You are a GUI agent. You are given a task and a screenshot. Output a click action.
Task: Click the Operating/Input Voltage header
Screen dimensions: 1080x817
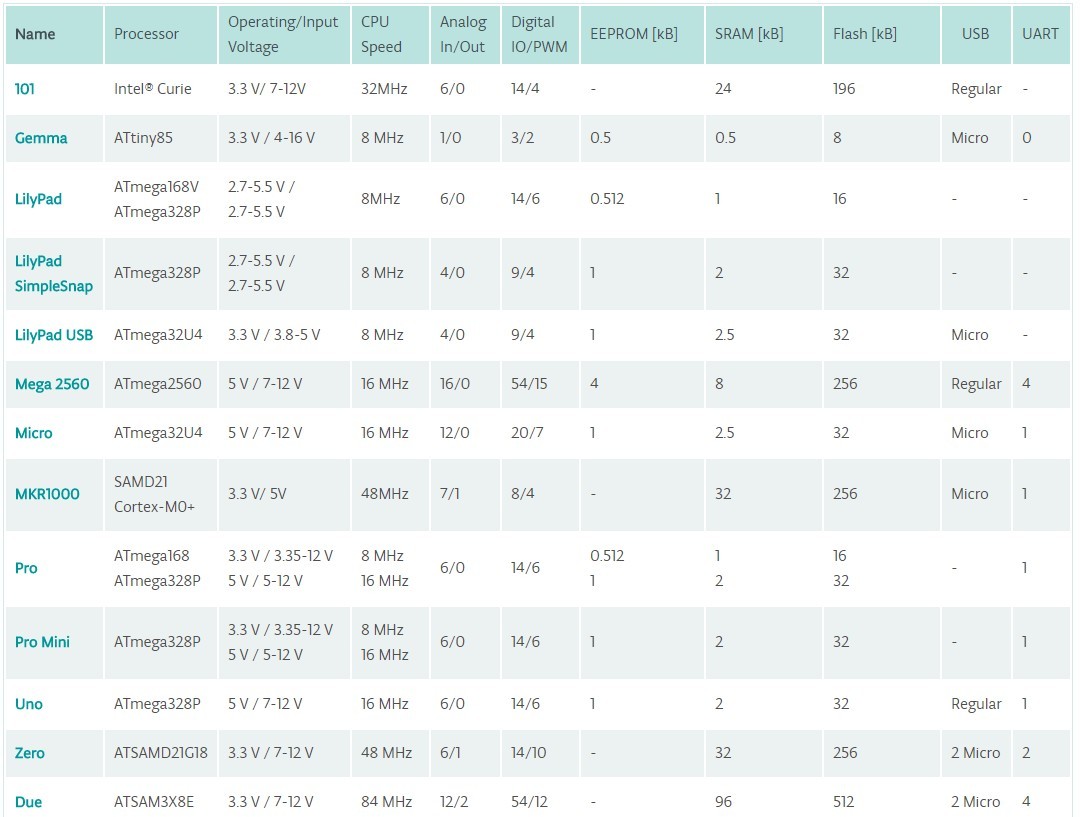(x=283, y=34)
